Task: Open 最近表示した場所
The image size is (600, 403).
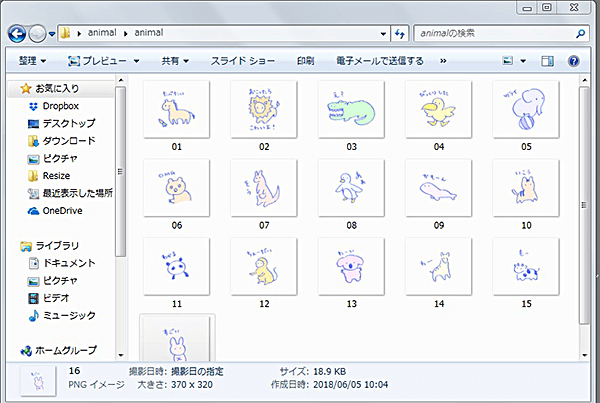Action: (78, 193)
